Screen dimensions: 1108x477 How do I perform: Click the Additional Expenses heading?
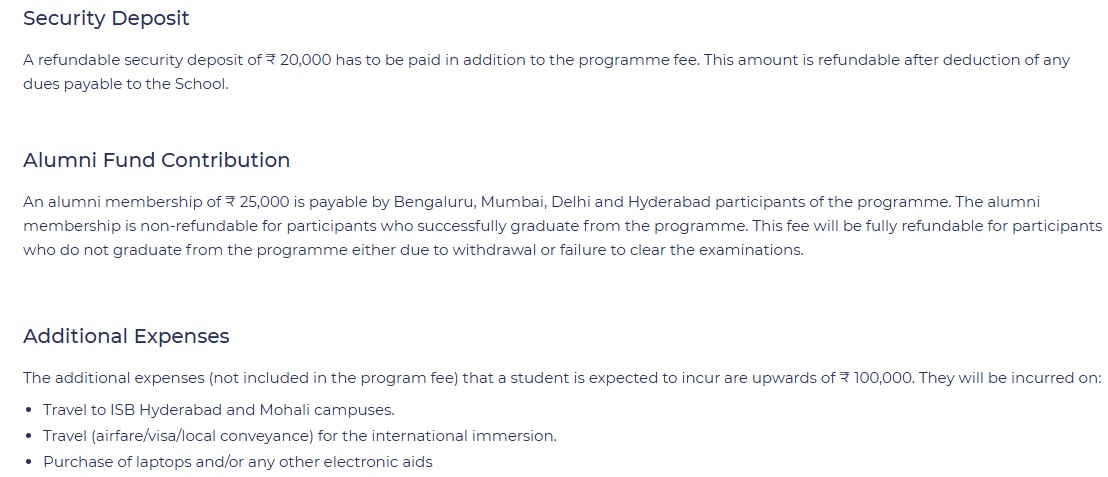point(126,336)
